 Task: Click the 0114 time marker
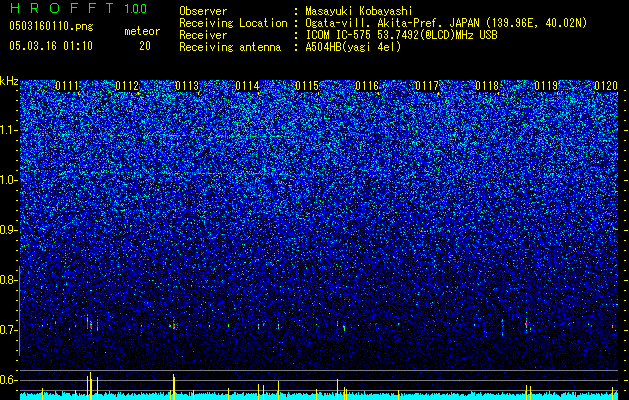(247, 86)
